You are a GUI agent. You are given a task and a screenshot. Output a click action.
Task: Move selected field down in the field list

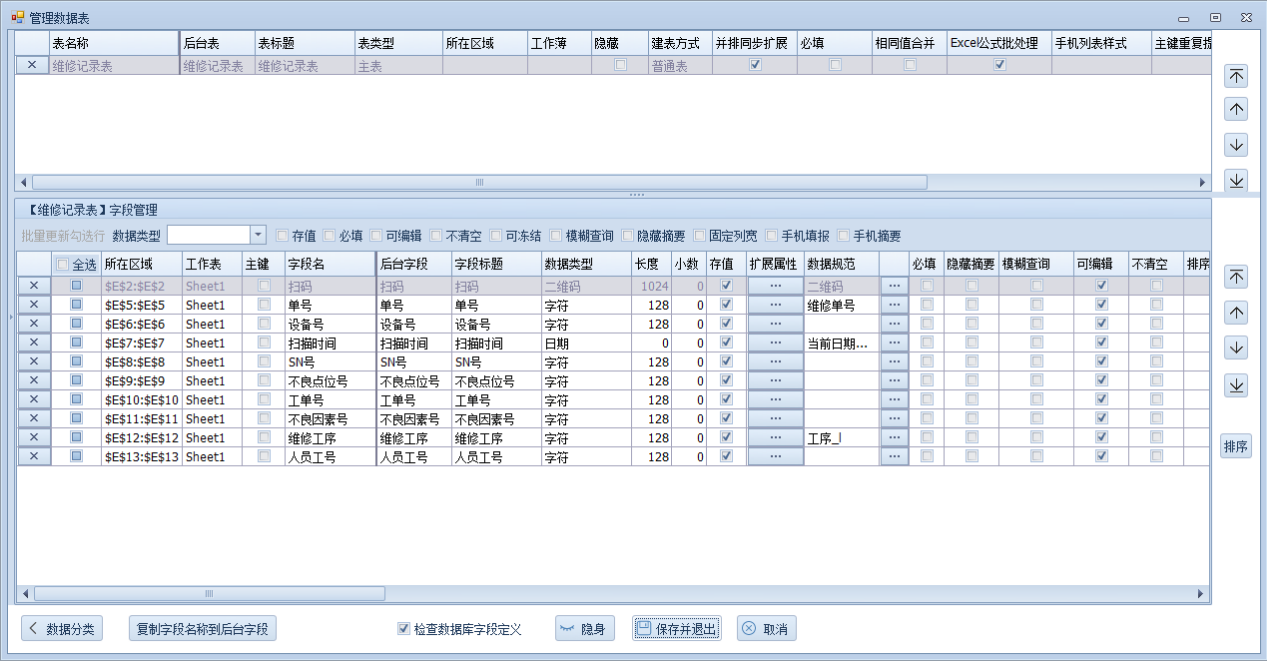coord(1236,348)
